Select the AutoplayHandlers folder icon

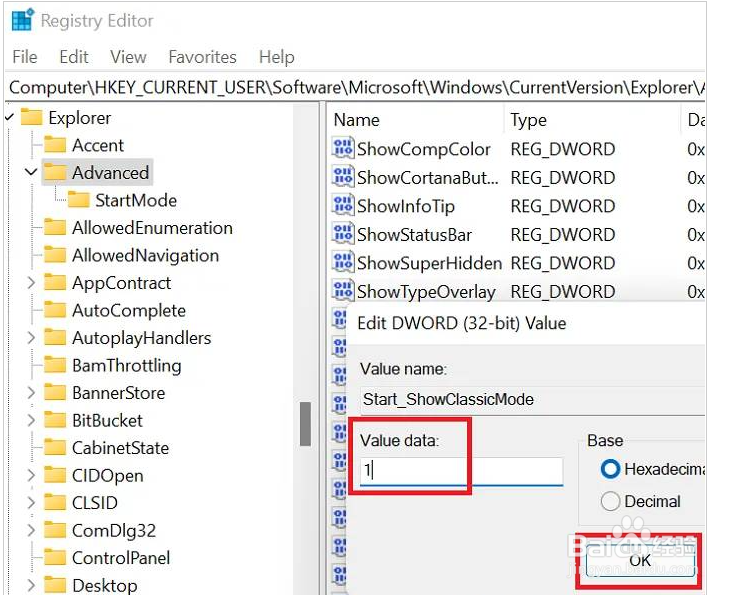(x=55, y=338)
